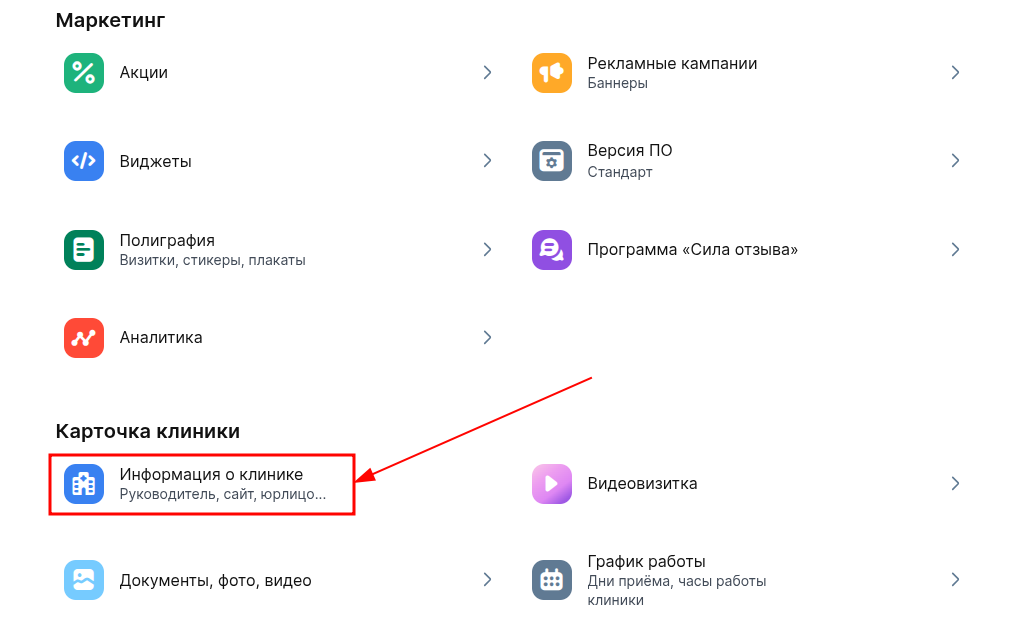Click the blue building Информация о клинике icon

pyautogui.click(x=84, y=484)
